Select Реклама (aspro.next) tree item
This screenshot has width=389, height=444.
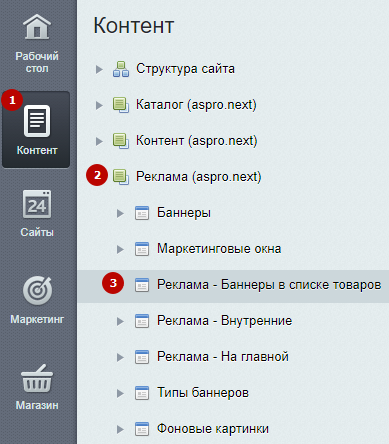click(198, 177)
